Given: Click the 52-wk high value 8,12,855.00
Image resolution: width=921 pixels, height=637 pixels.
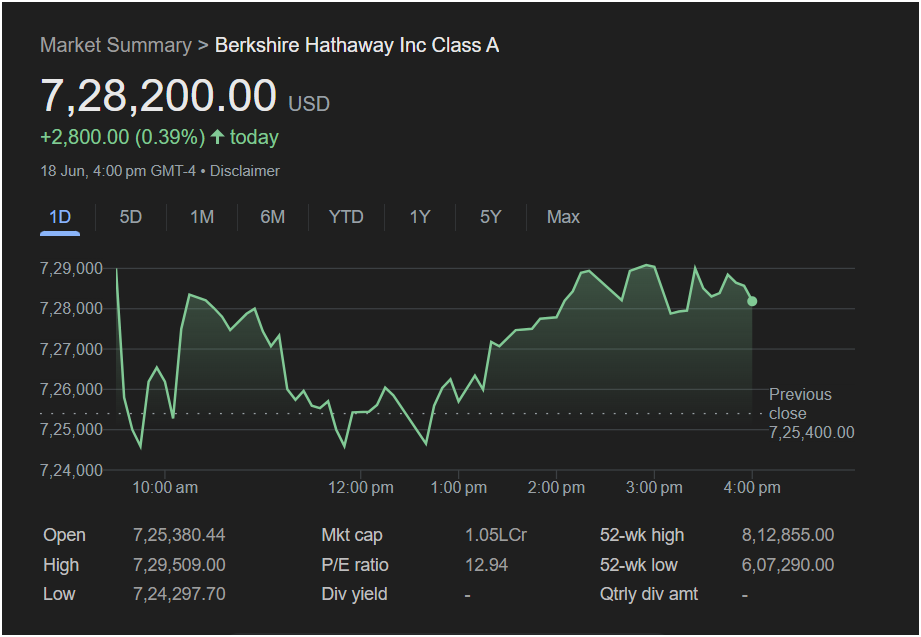Looking at the screenshot, I should point(788,535).
